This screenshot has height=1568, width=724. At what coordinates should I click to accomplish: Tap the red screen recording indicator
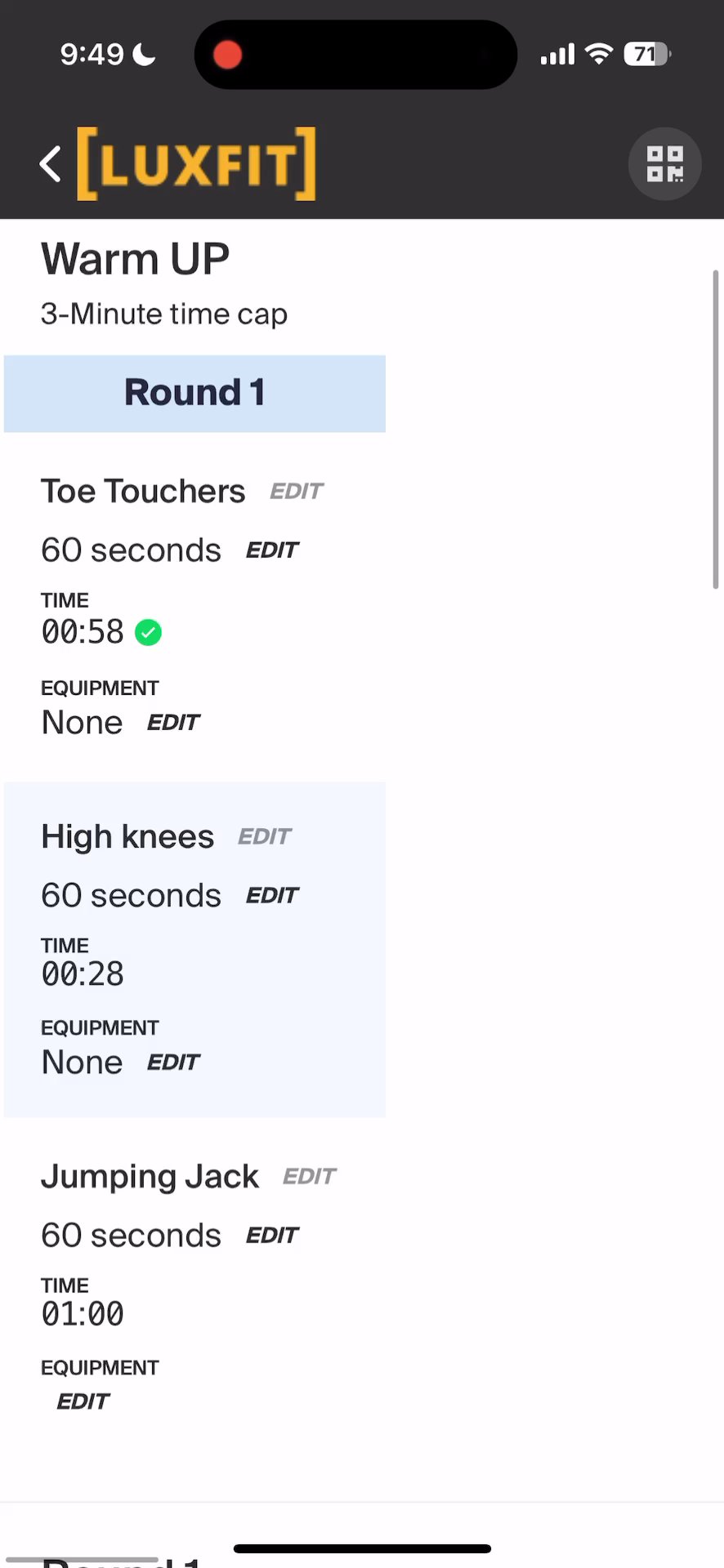tap(227, 55)
